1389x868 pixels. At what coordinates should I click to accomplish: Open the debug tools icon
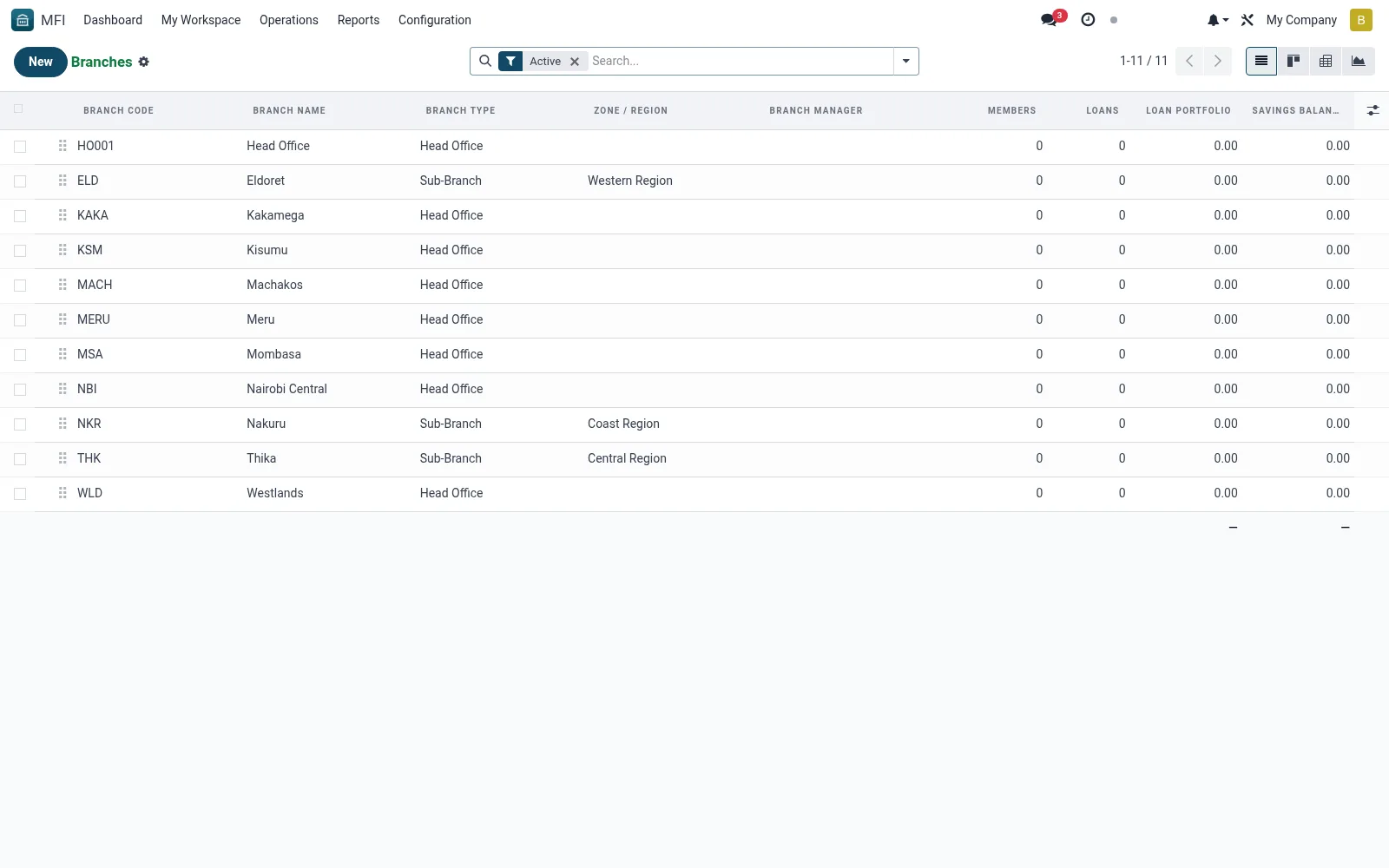tap(1247, 20)
